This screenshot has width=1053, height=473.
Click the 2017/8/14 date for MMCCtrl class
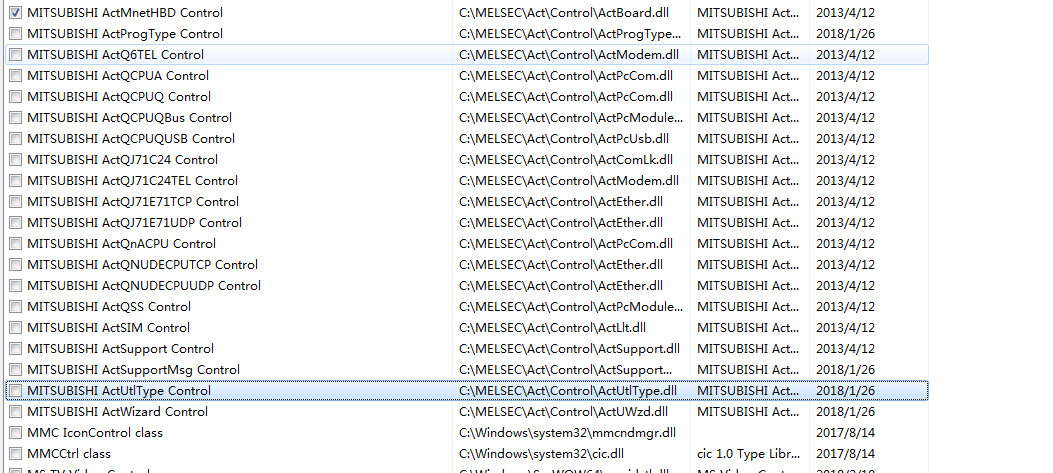point(846,454)
